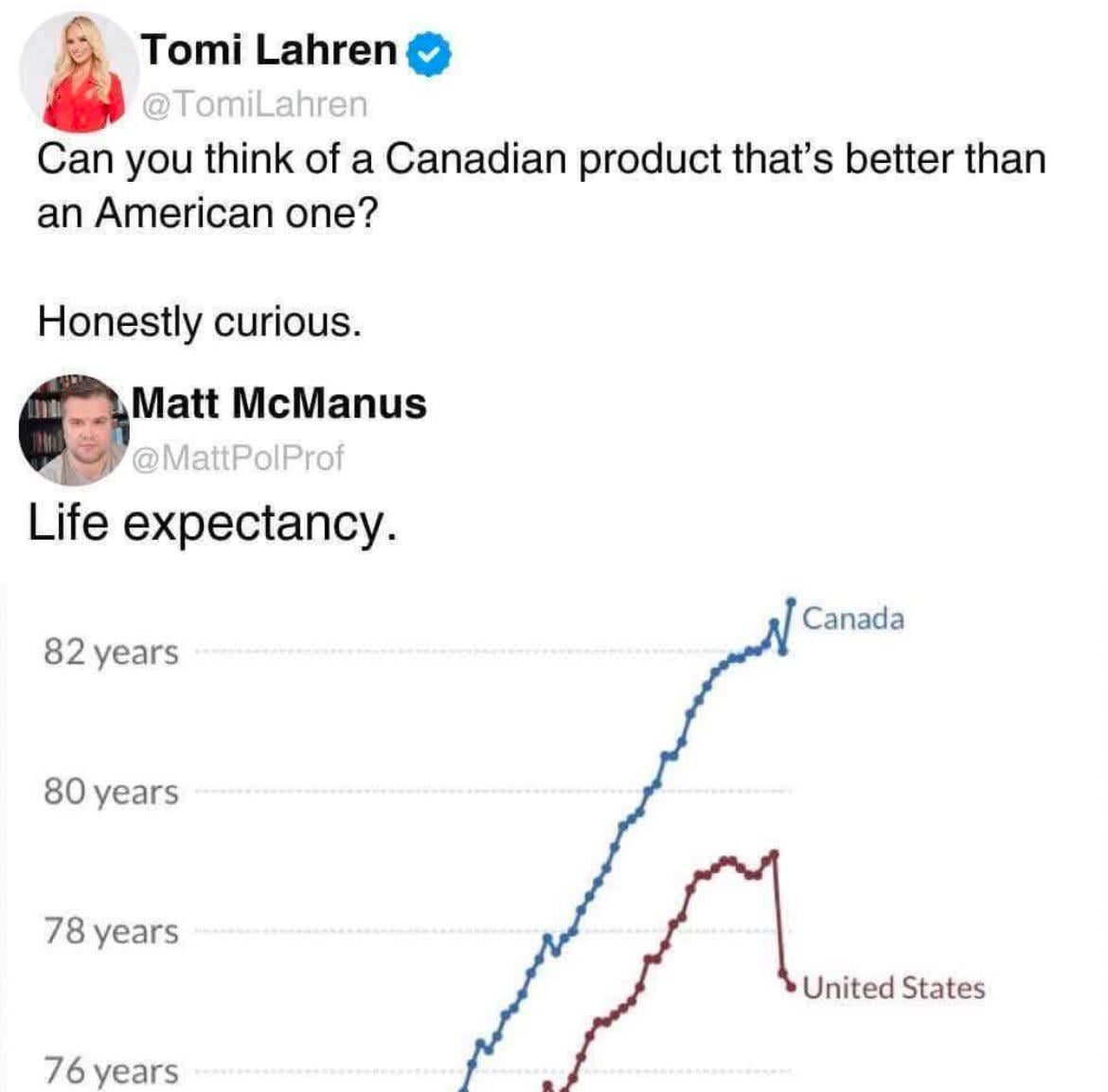Click the final data point of Canada line
Viewport: 1108px width, 1092px height.
point(791,600)
